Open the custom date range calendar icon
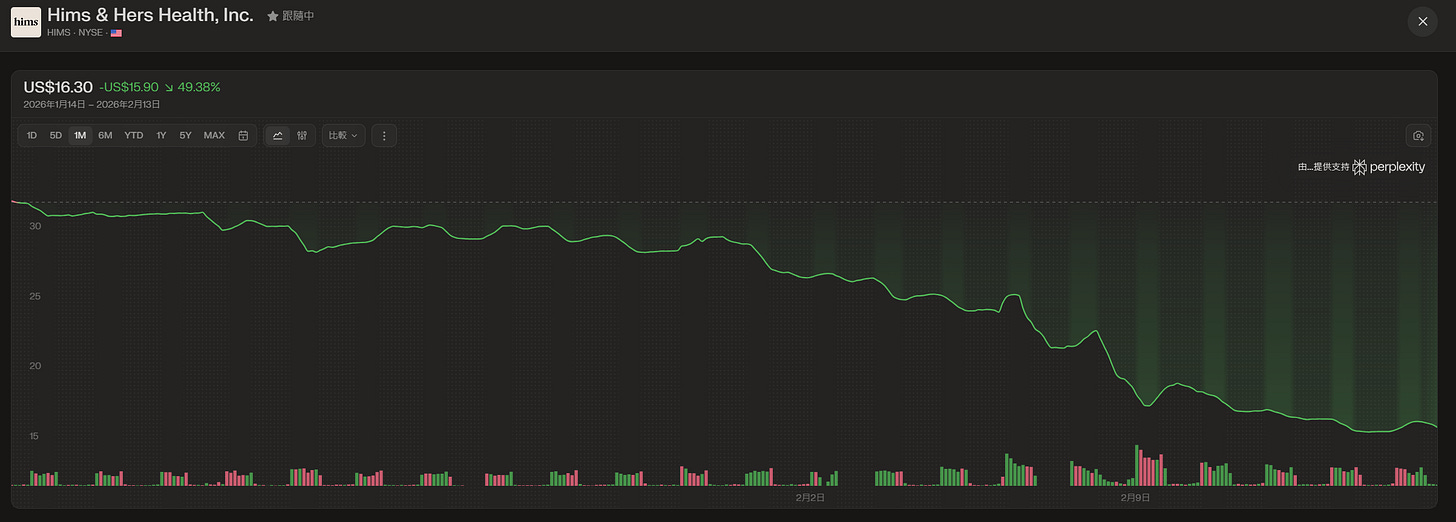1456x522 pixels. pyautogui.click(x=243, y=135)
